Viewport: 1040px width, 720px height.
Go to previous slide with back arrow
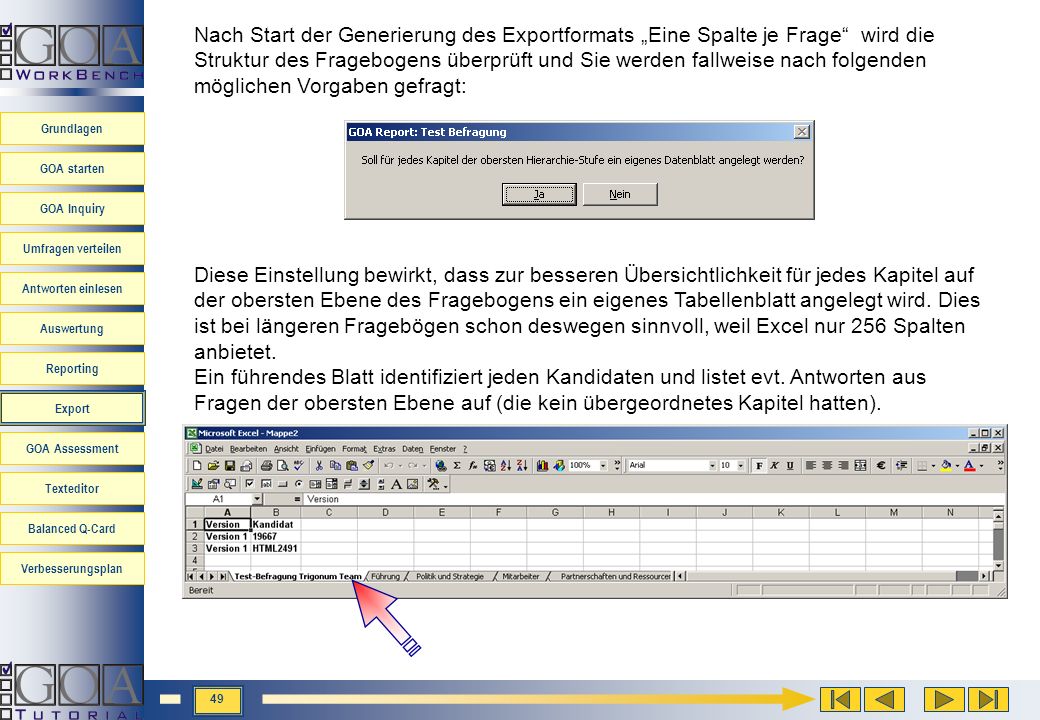tap(885, 699)
